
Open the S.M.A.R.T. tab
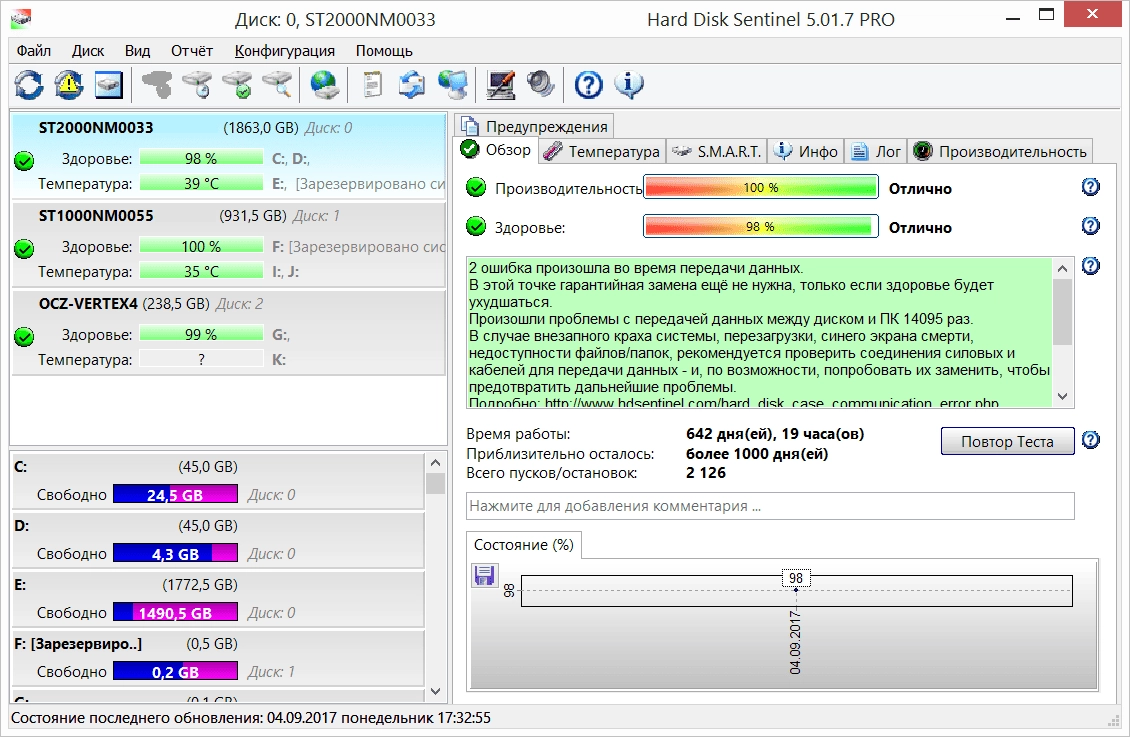click(716, 151)
